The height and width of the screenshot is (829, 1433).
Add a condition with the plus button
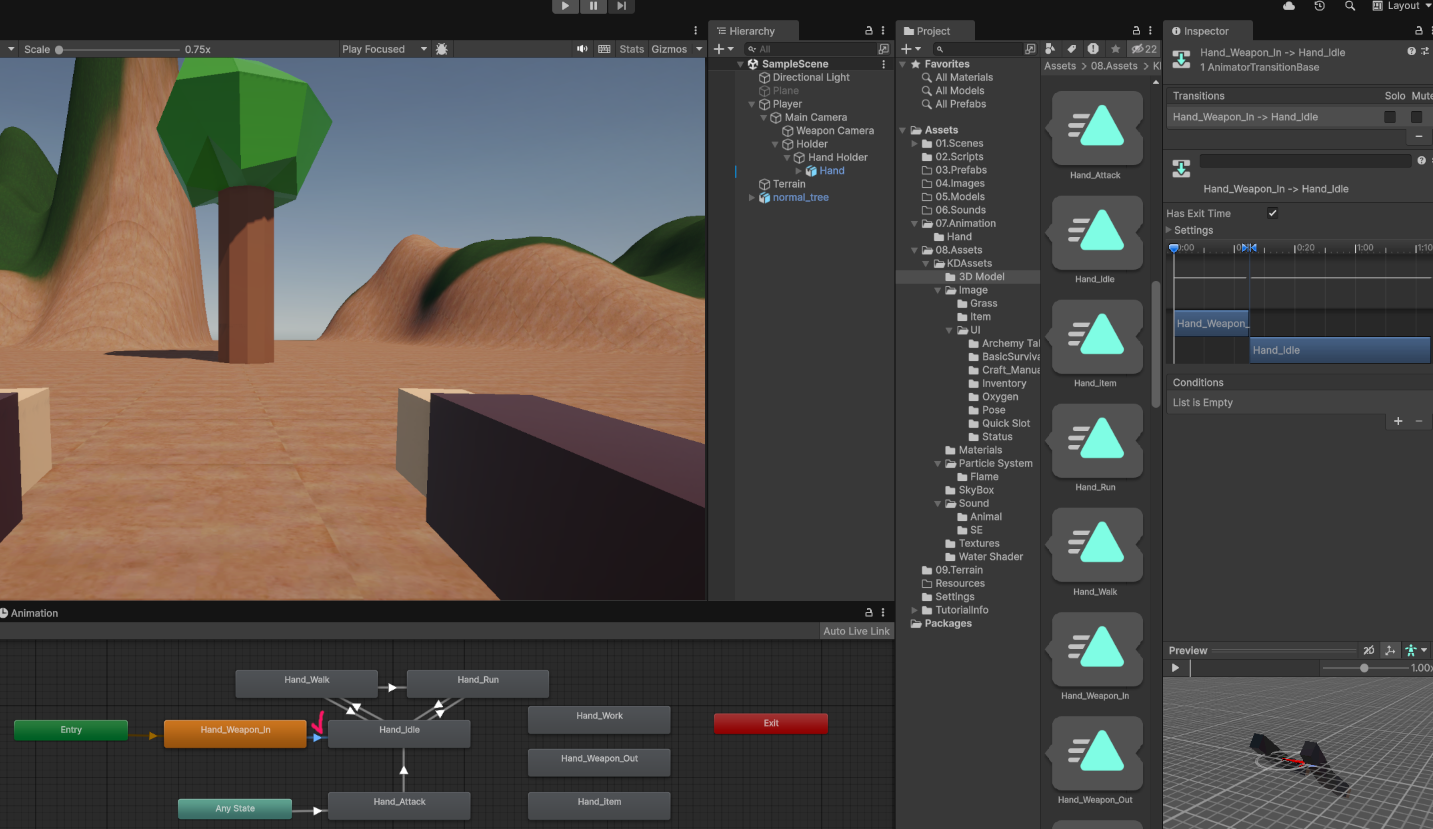click(x=1398, y=421)
